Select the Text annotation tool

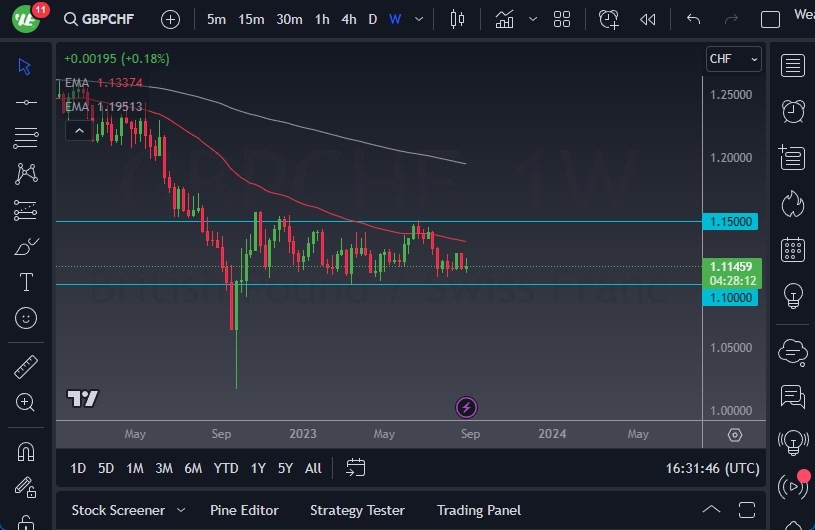(x=26, y=282)
